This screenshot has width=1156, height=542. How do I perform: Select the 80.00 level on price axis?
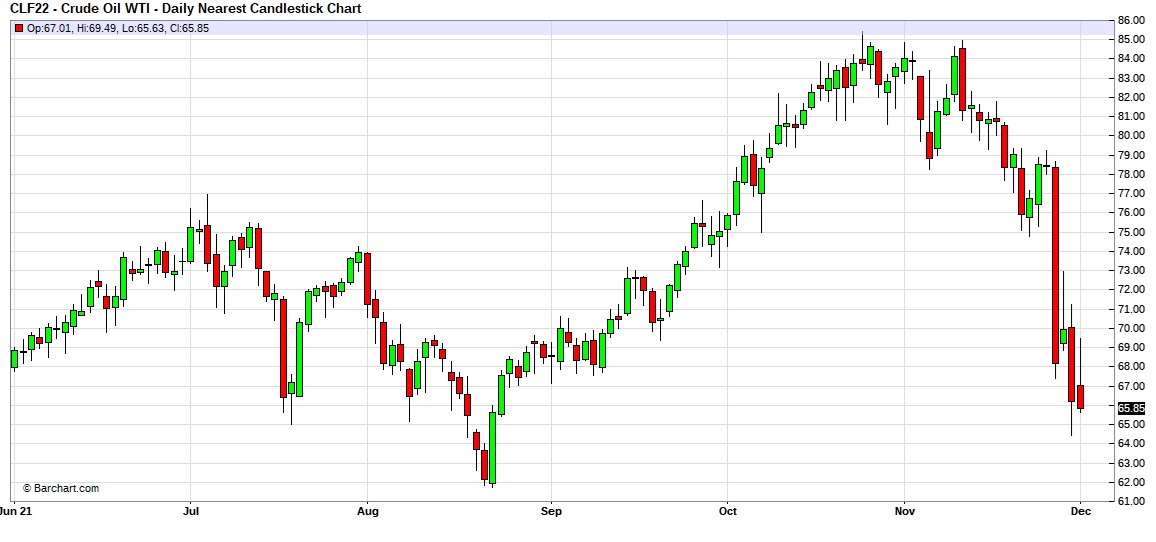1131,136
